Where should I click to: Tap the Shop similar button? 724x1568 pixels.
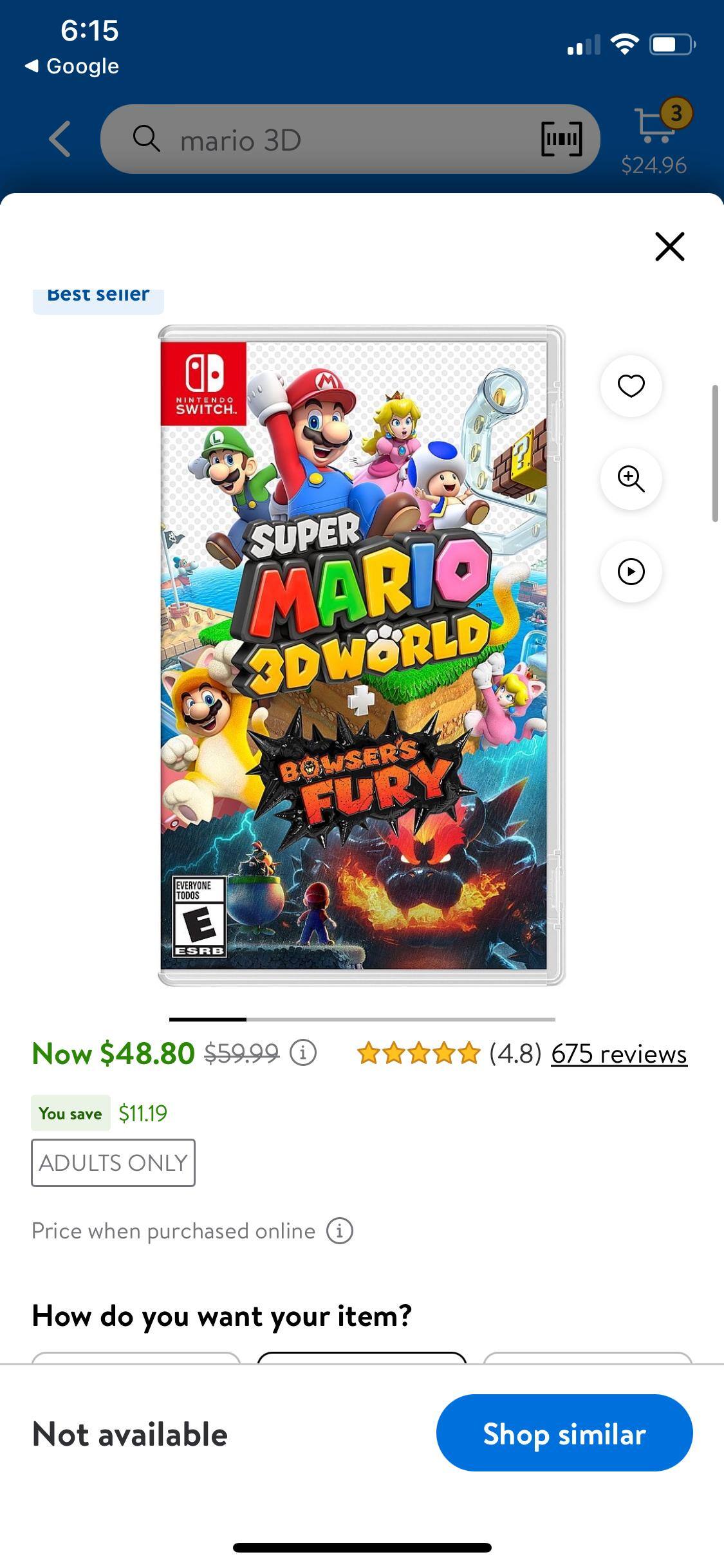pos(564,1433)
